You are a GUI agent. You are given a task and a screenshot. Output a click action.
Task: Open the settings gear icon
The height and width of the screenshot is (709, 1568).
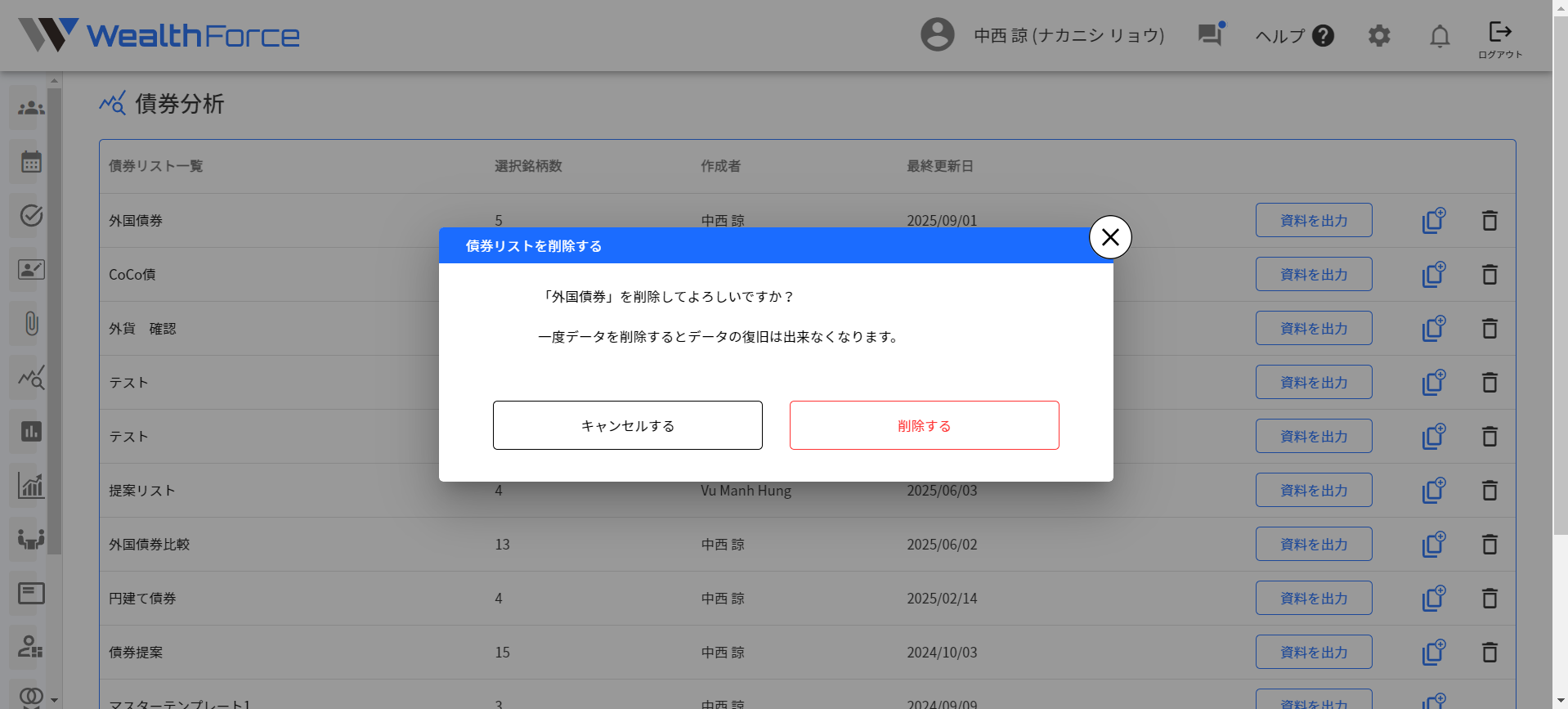(1379, 36)
